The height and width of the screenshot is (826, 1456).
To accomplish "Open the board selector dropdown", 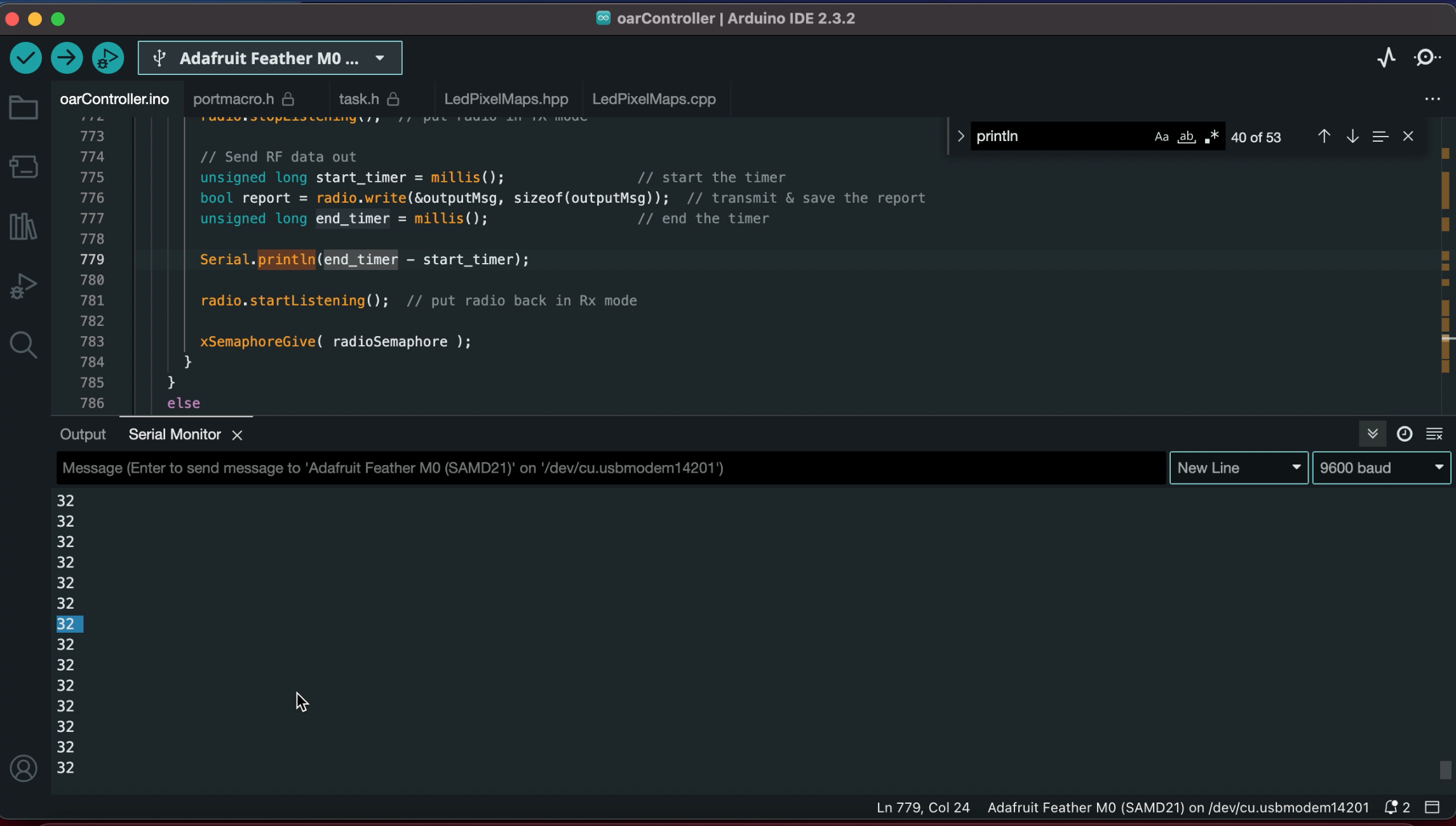I will (270, 58).
